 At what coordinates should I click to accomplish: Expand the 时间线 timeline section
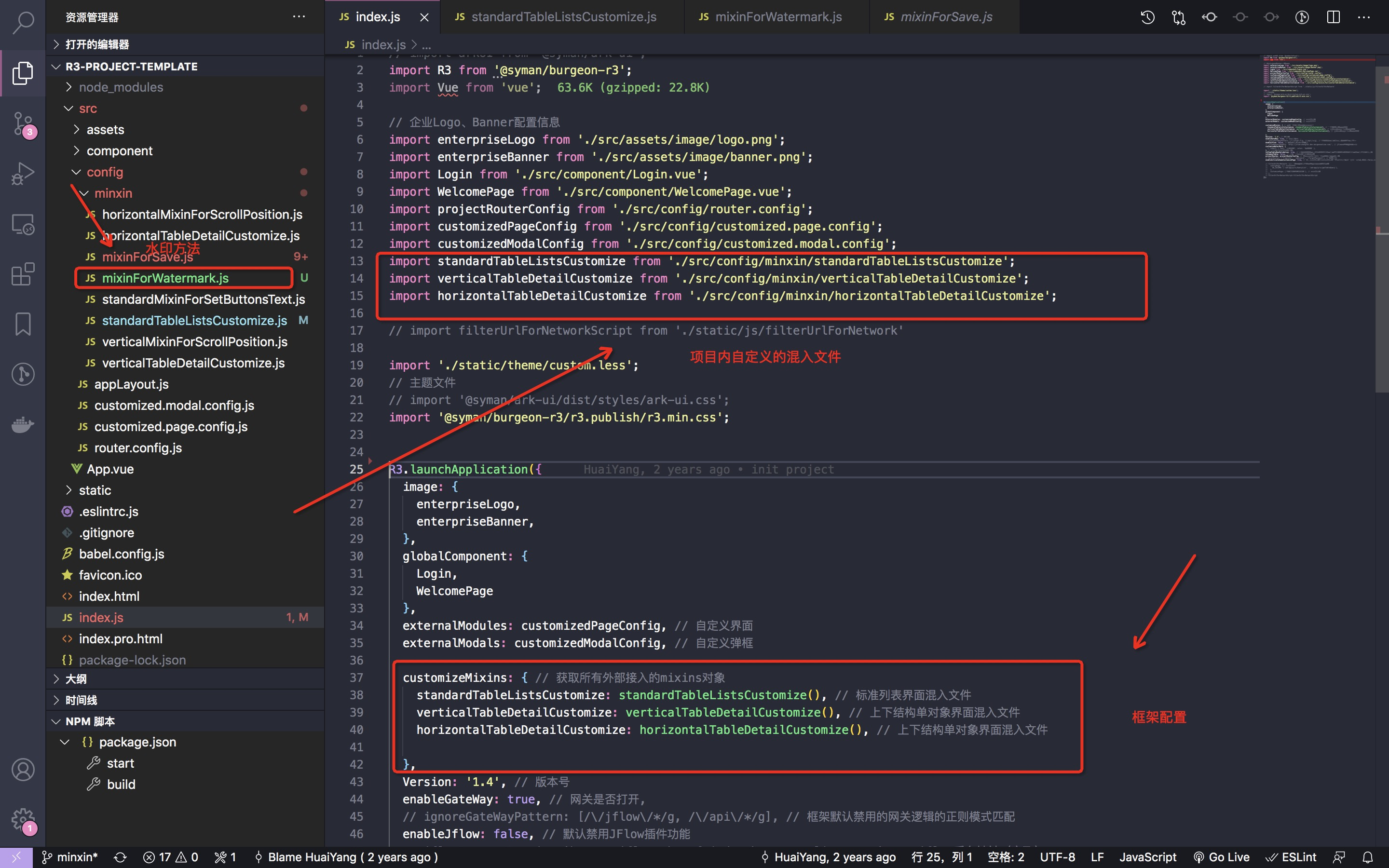click(x=185, y=700)
